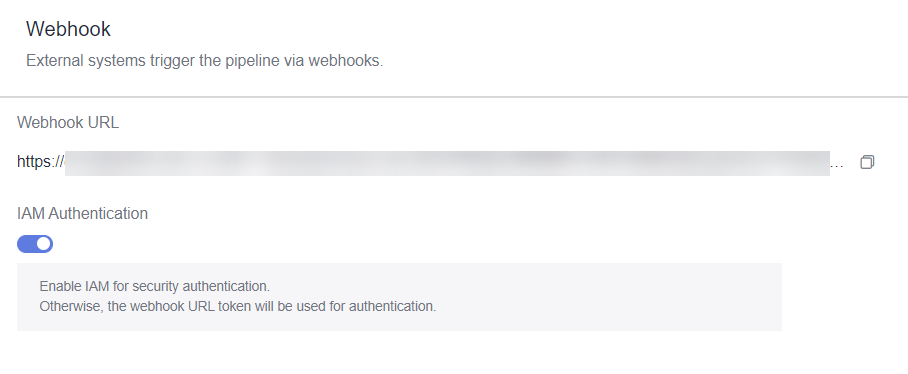Click the word 'webhooks' in the description
Screen dimensions: 908x374
345,61
